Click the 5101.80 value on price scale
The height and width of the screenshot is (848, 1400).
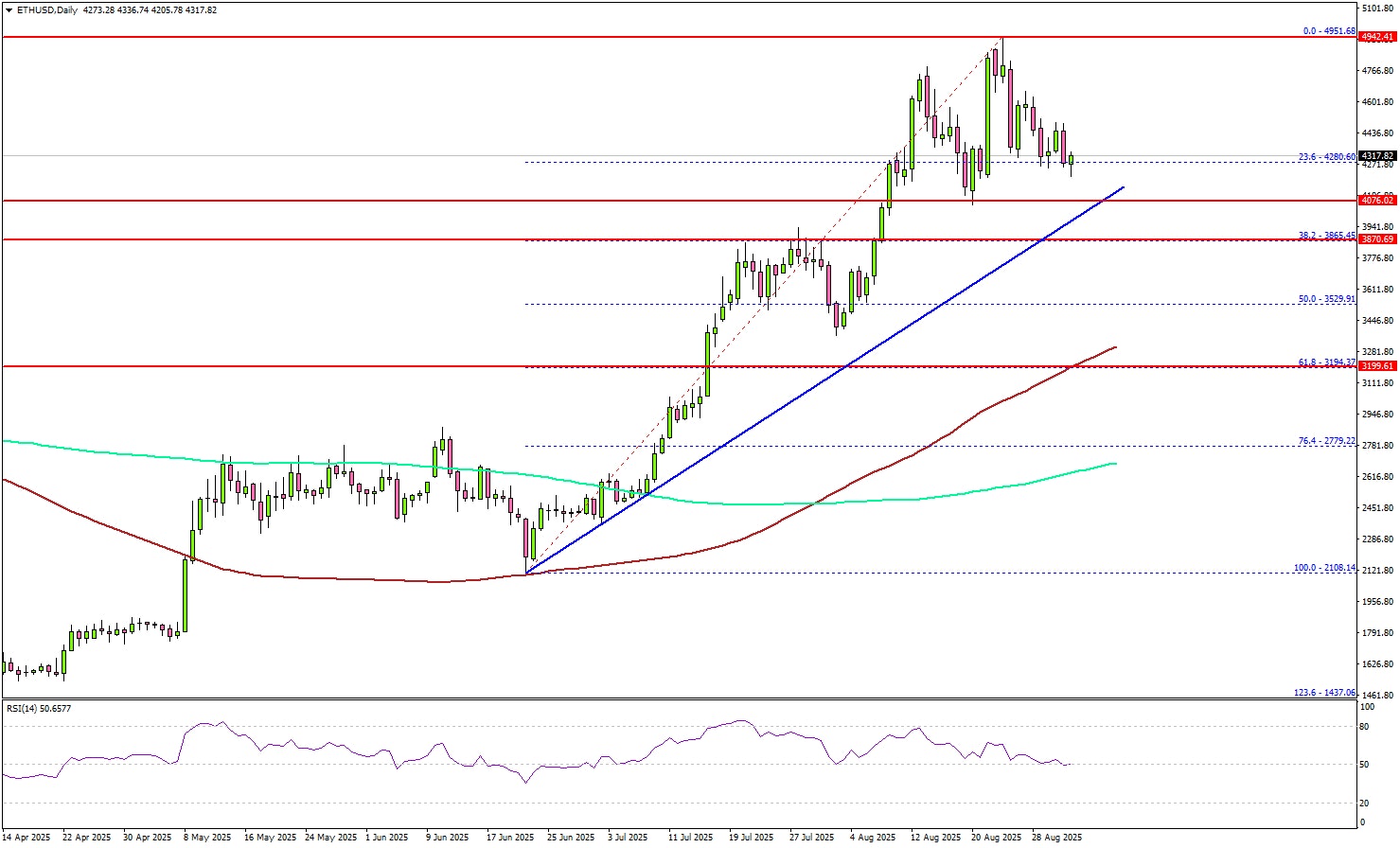pos(1376,9)
